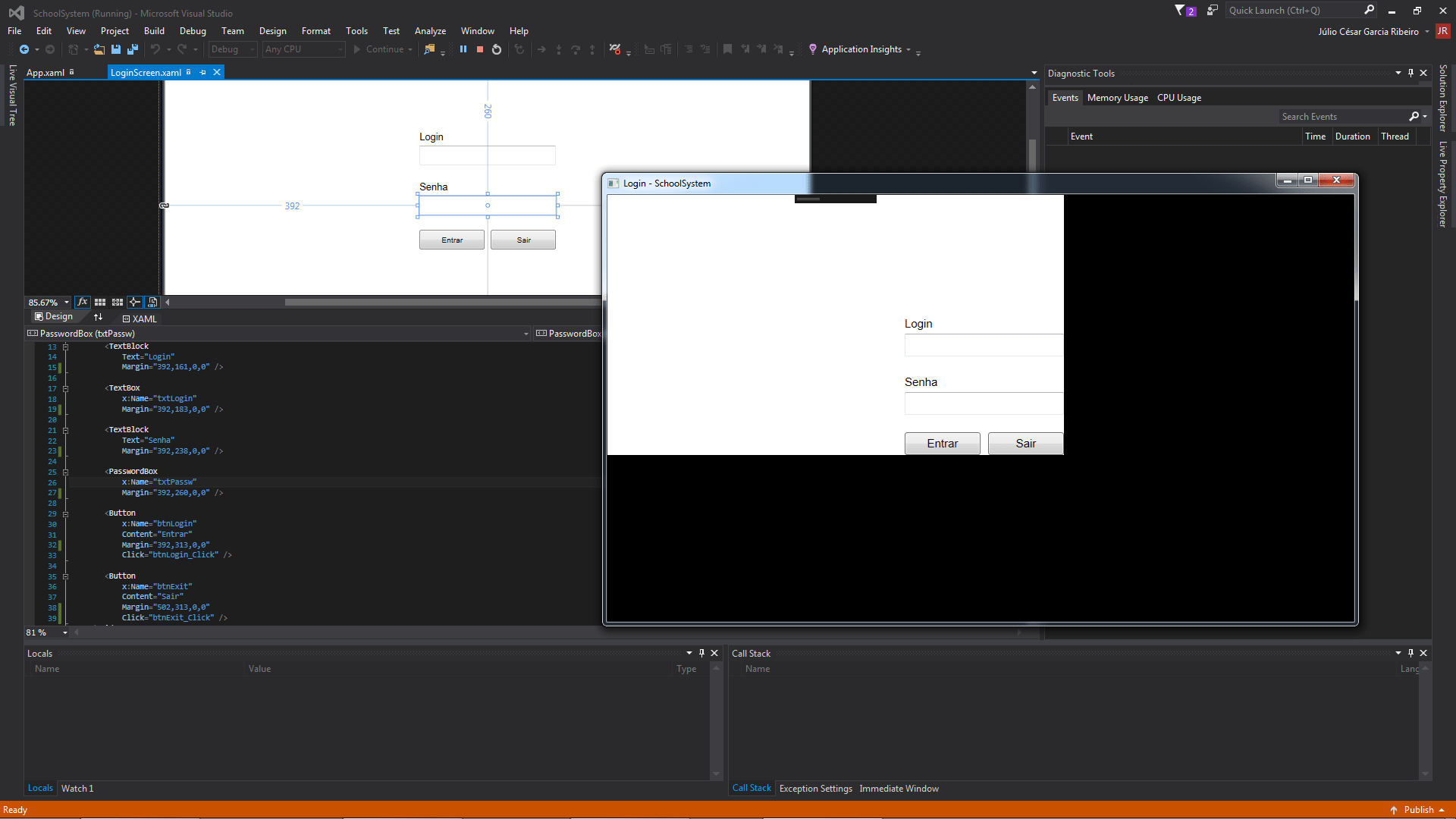Toggle snapping to snaplines button
This screenshot has height=819, width=1456.
134,302
